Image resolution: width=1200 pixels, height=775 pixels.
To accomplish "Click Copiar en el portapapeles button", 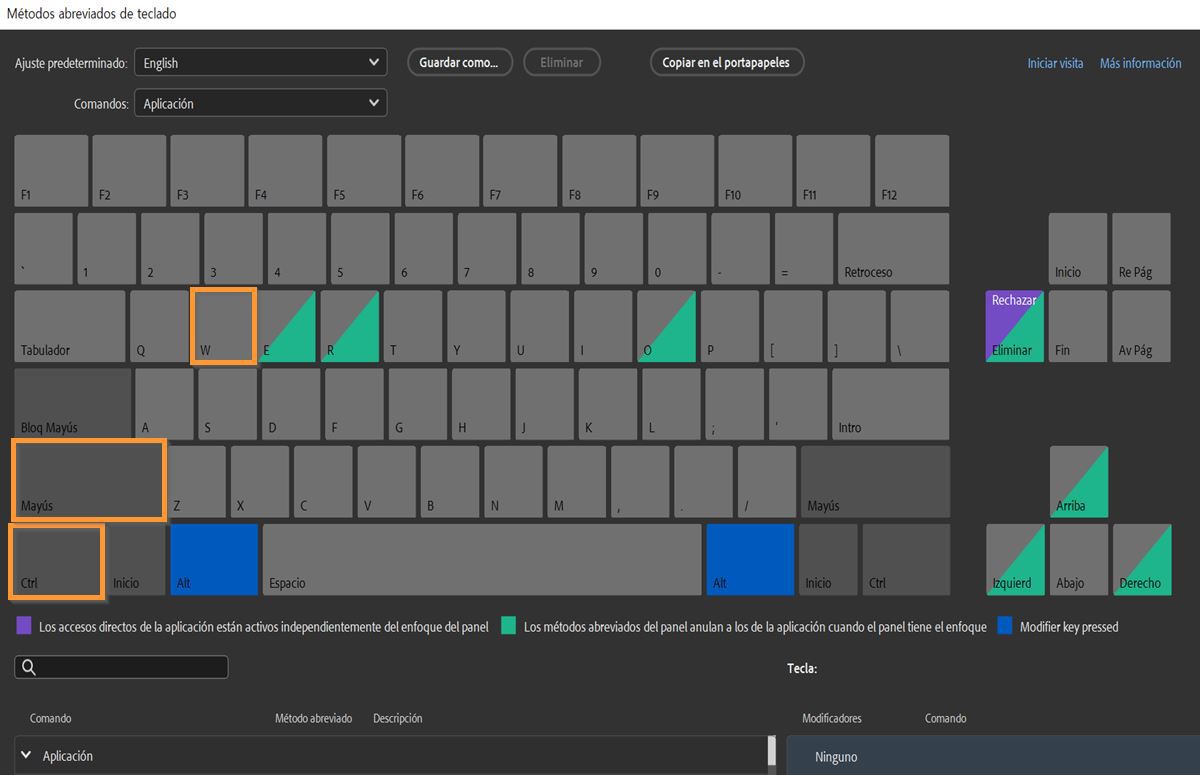I will [x=726, y=62].
